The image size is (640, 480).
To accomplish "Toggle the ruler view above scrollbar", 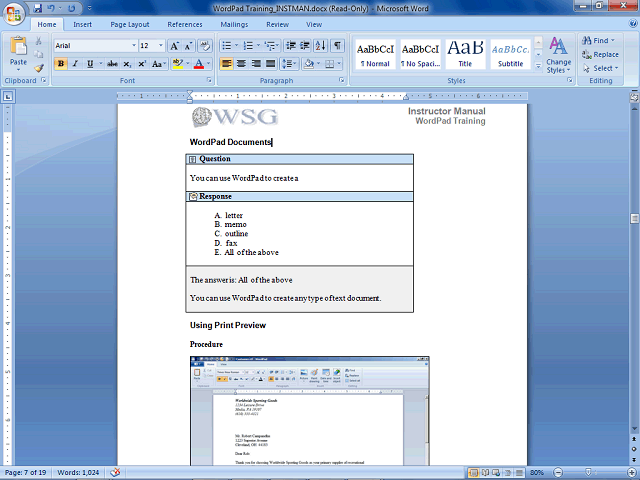I will 634,97.
